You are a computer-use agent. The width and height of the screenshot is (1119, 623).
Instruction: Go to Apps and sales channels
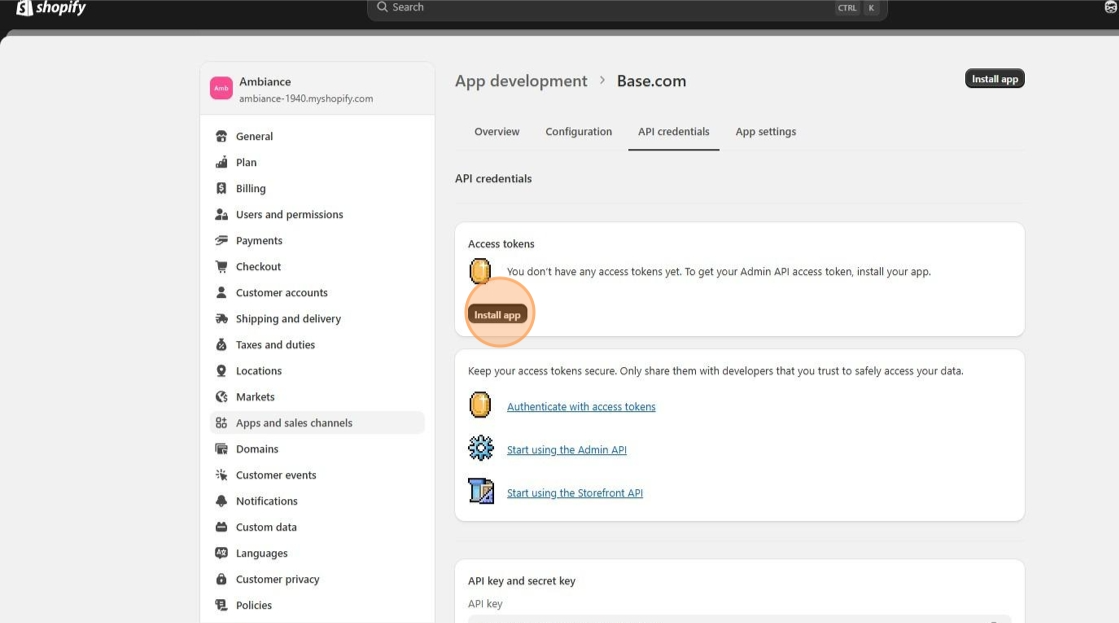pyautogui.click(x=294, y=423)
